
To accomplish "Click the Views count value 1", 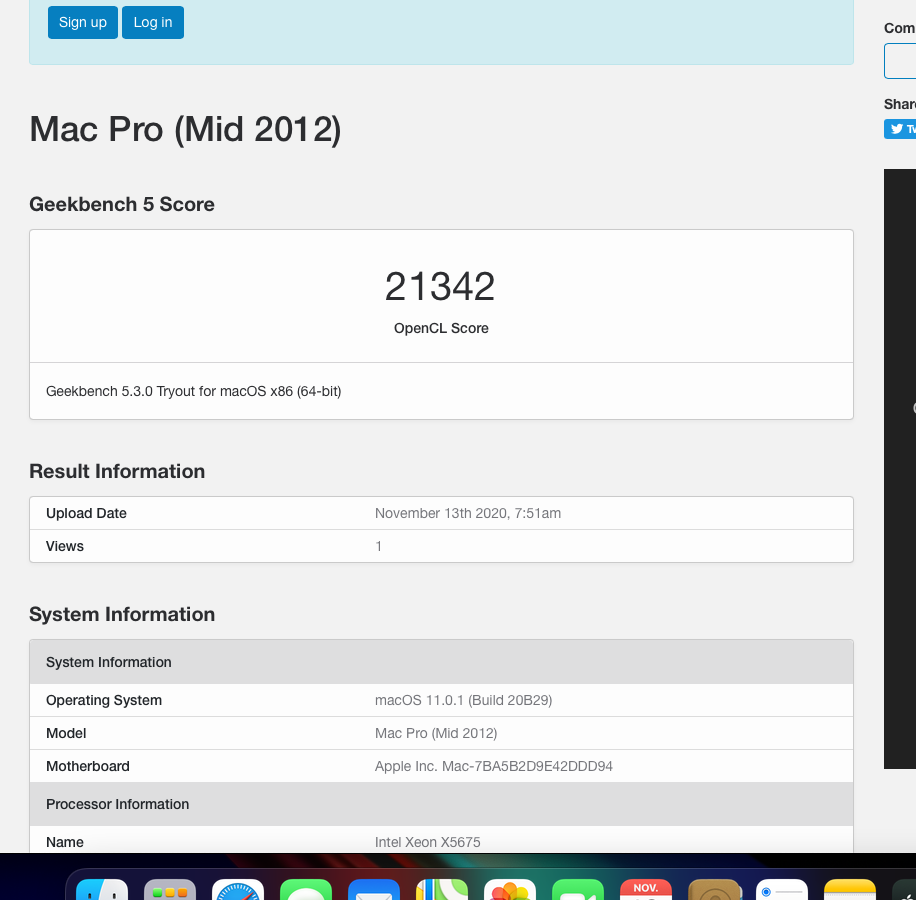I will pyautogui.click(x=379, y=546).
